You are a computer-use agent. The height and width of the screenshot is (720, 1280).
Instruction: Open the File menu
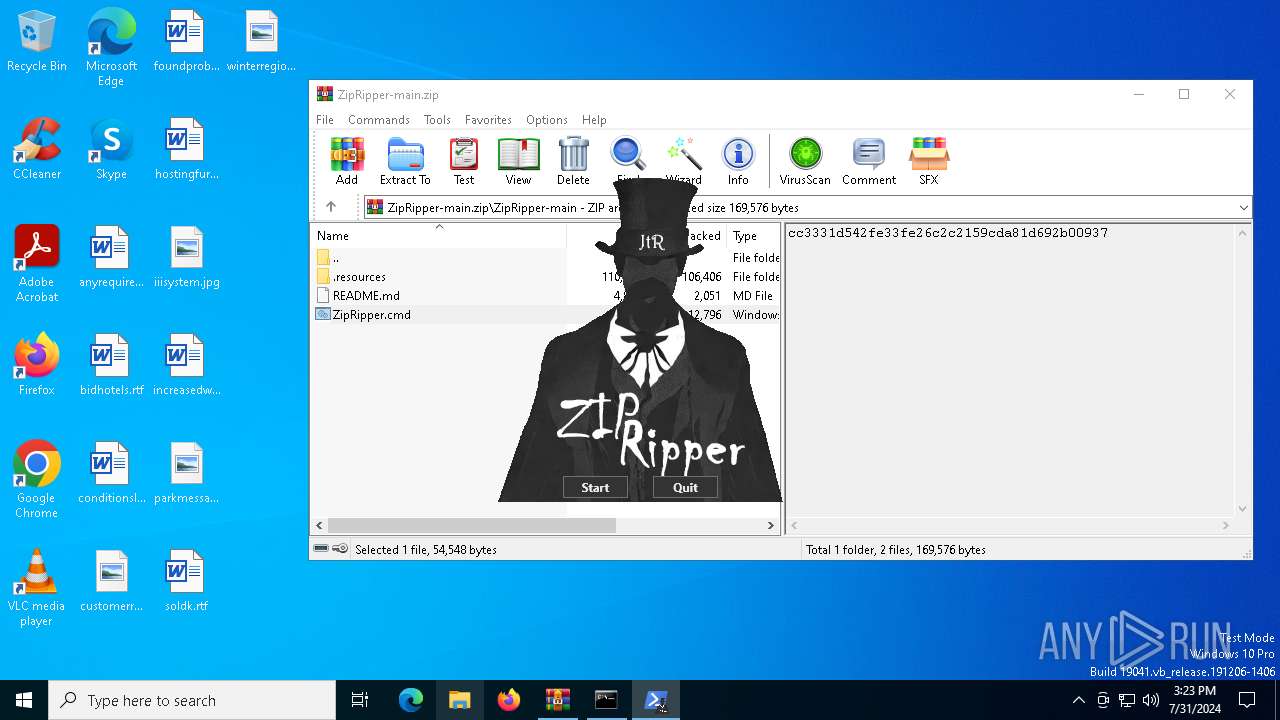(325, 119)
